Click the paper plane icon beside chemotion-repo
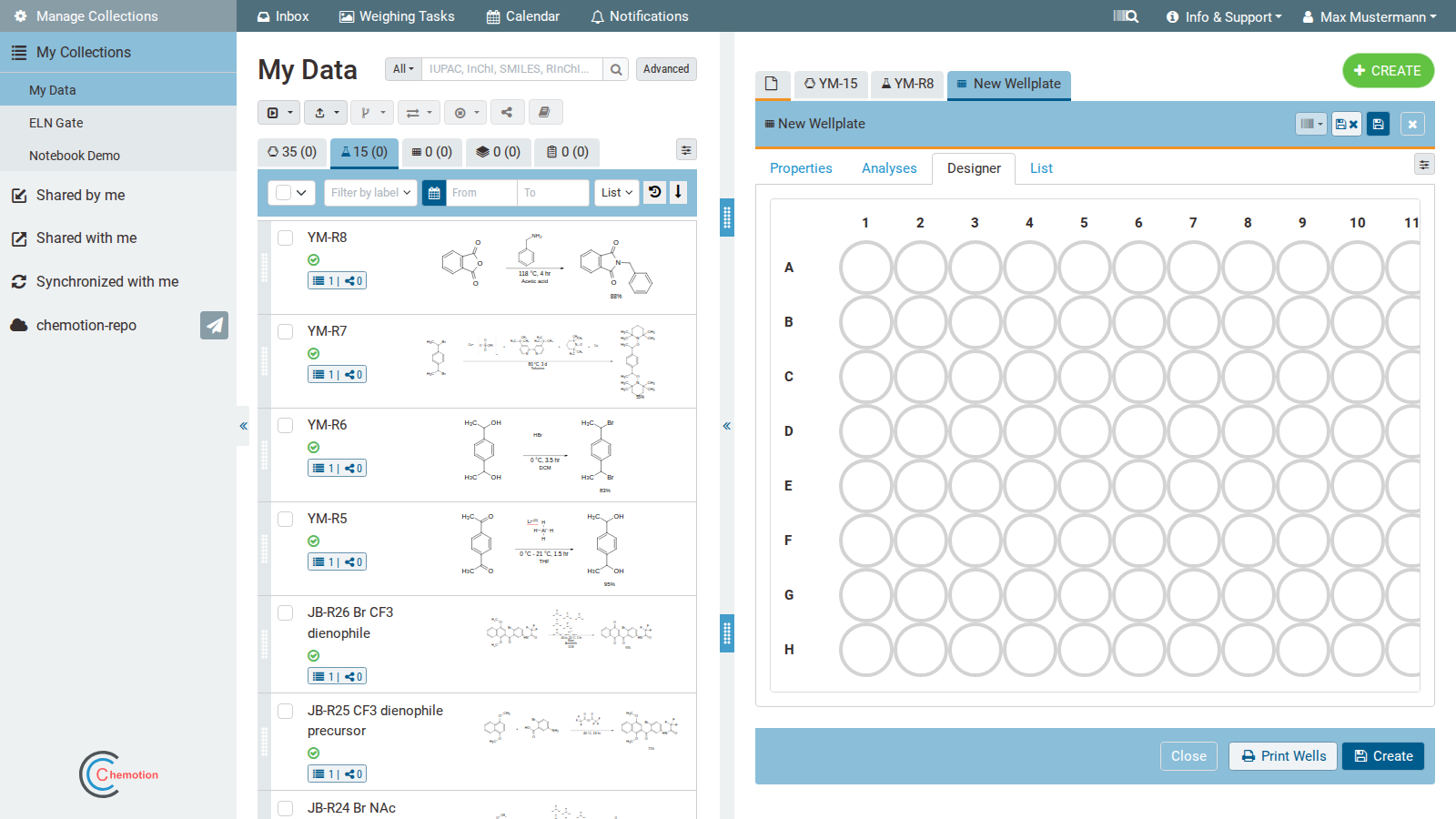 pos(214,325)
